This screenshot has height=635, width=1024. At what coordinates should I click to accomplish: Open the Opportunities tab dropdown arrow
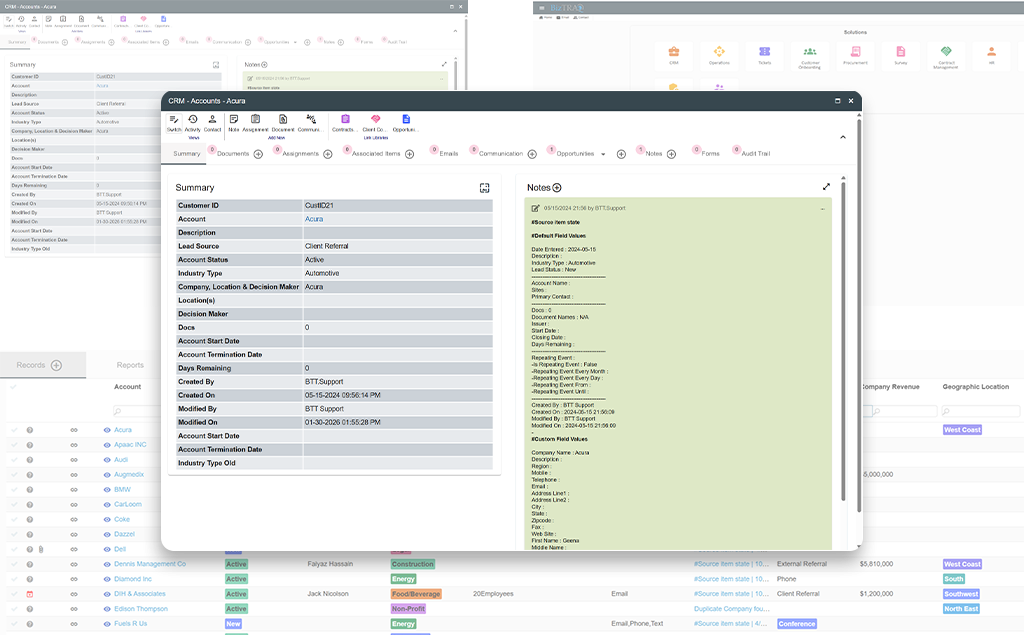pyautogui.click(x=603, y=154)
